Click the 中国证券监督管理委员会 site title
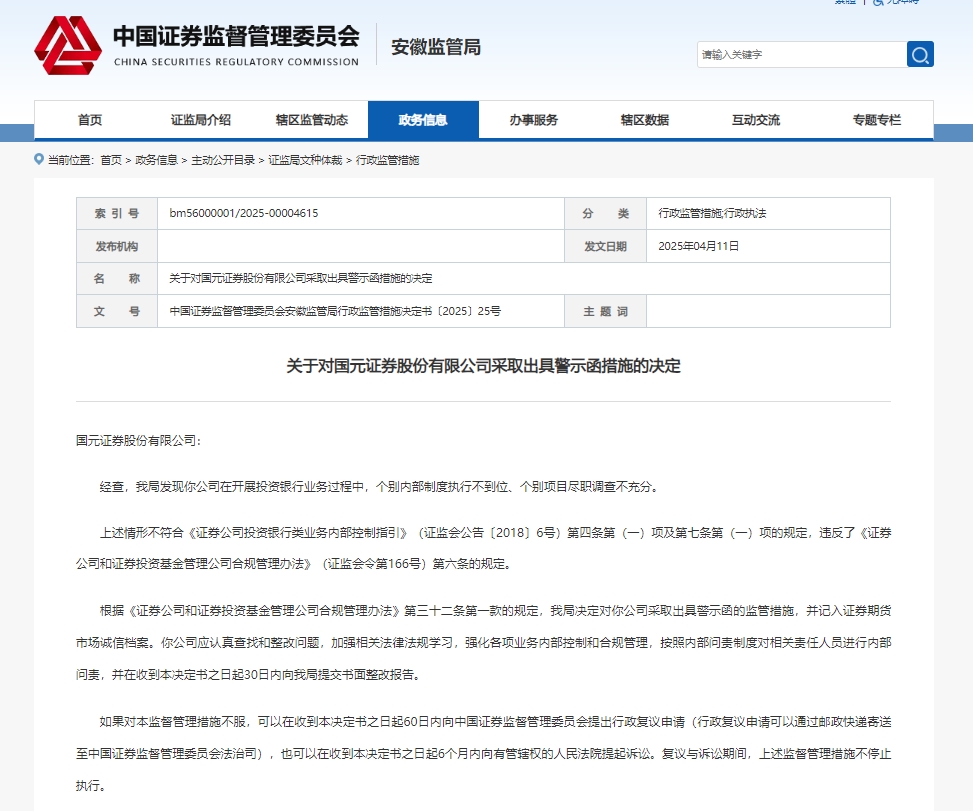The image size is (973, 811). (236, 37)
